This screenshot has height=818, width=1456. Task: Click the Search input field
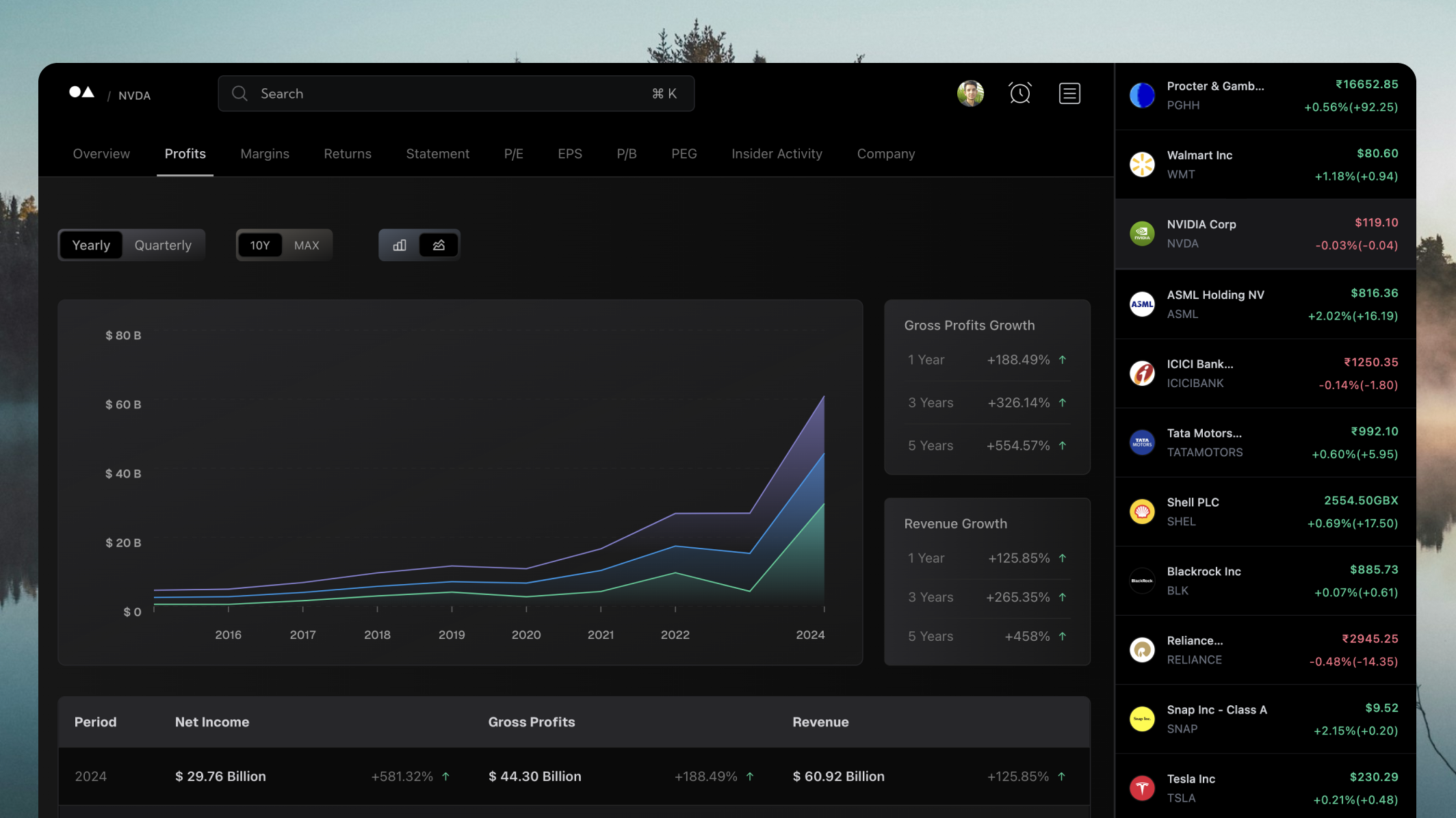pyautogui.click(x=456, y=94)
